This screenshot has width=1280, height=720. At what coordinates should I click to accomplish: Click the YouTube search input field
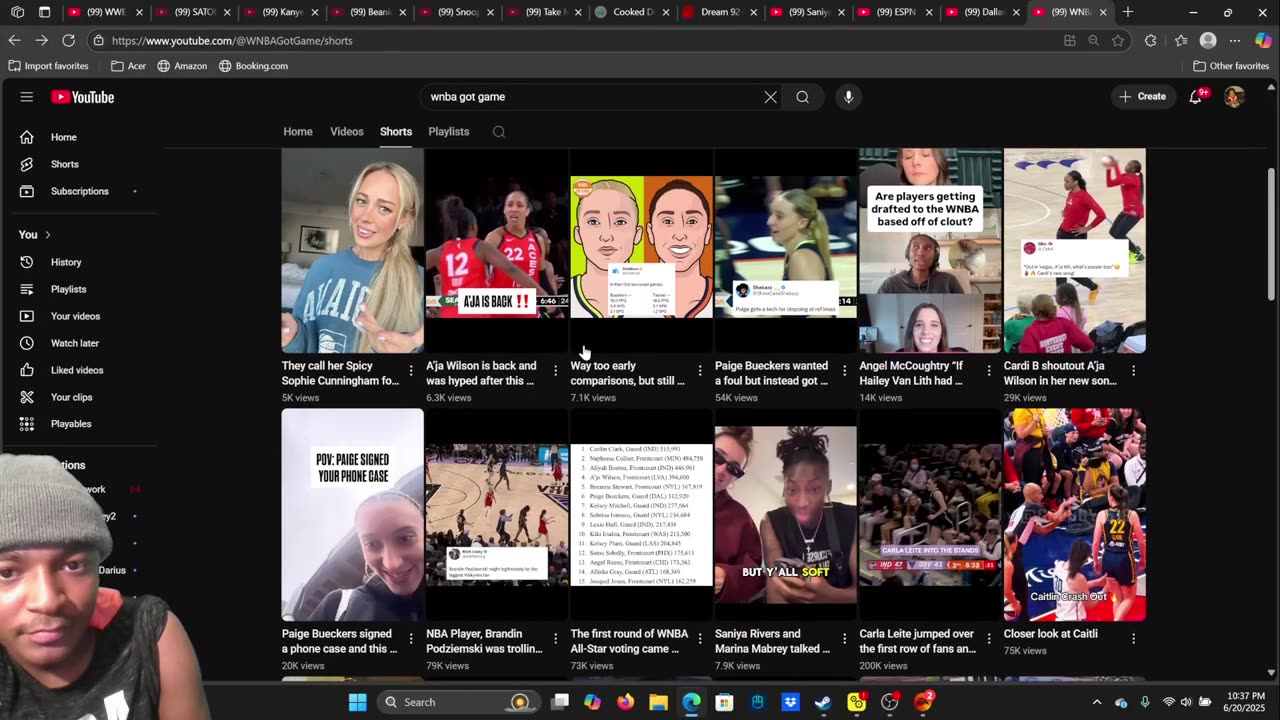tap(590, 97)
